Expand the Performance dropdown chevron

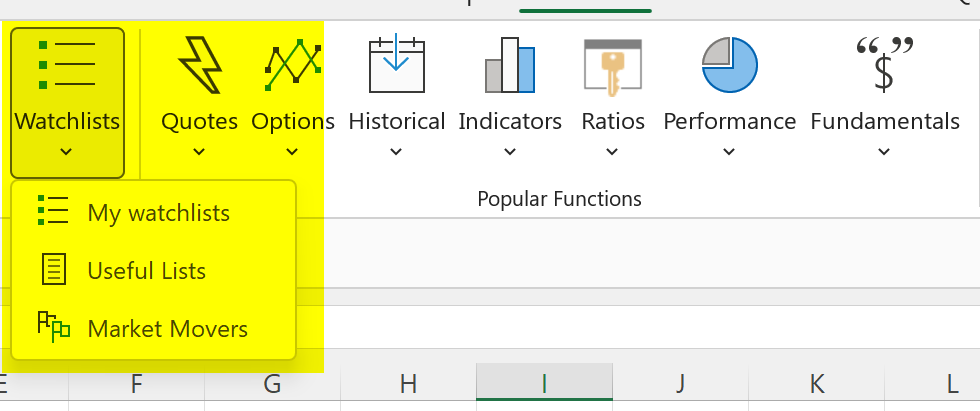[729, 152]
